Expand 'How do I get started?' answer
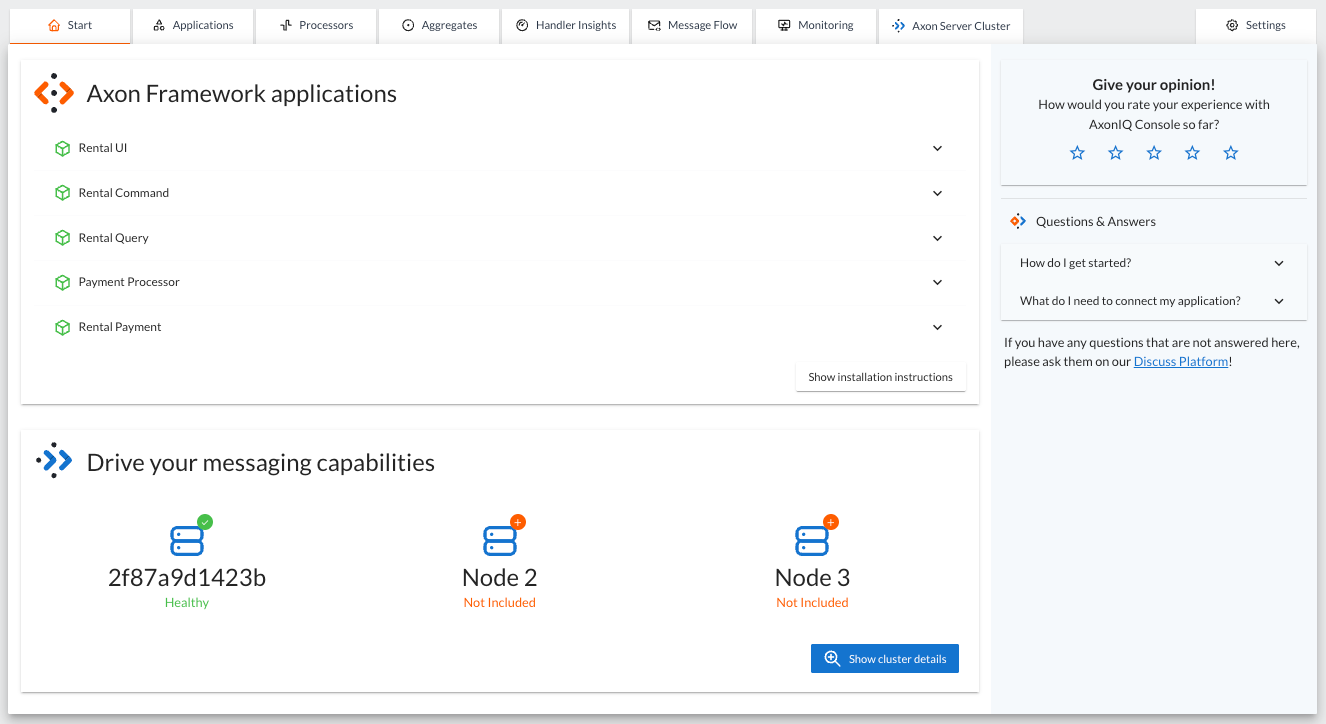 [1154, 263]
